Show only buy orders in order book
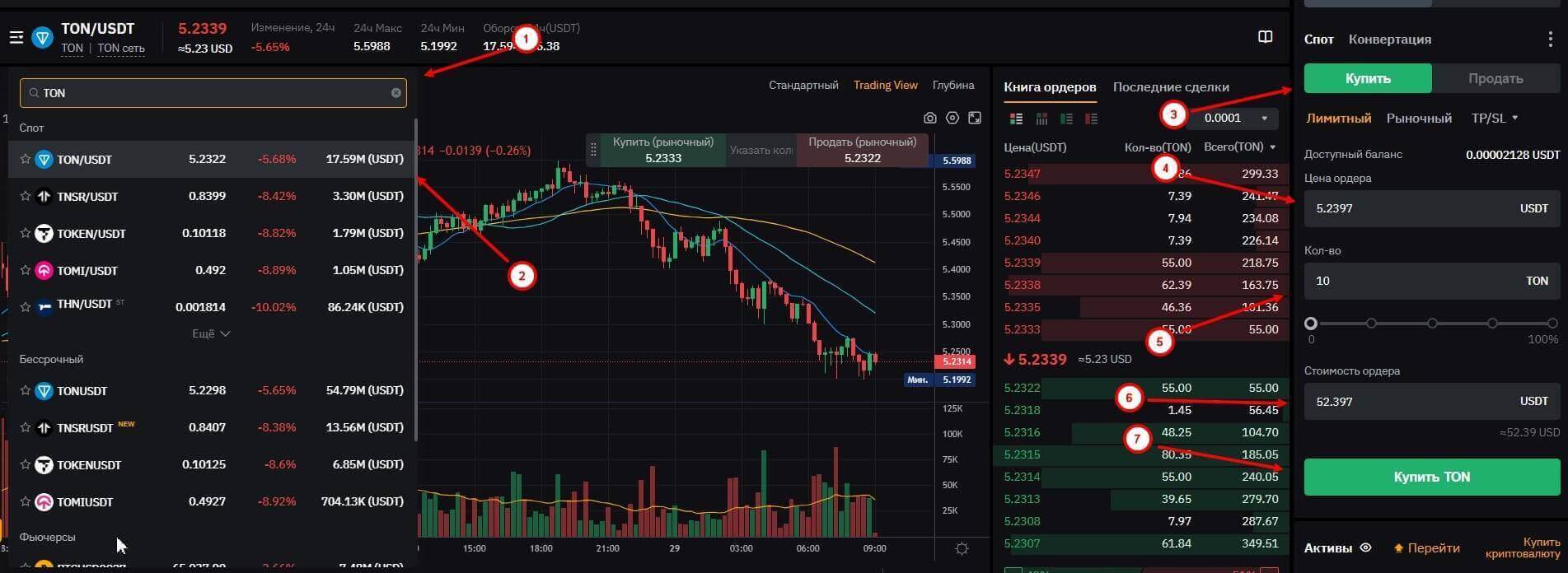This screenshot has height=573, width=1568. coord(1067,119)
